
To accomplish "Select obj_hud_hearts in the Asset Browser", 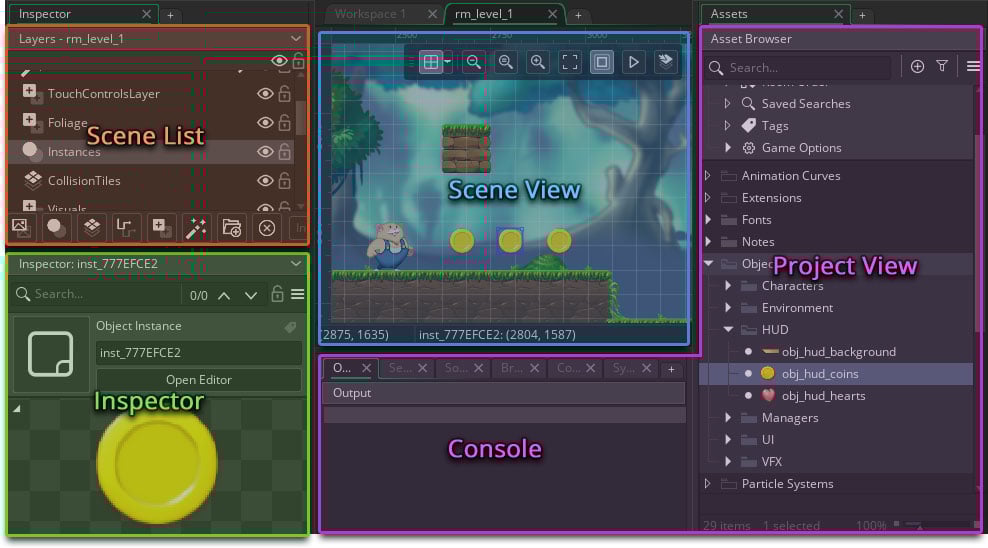I will tap(823, 396).
